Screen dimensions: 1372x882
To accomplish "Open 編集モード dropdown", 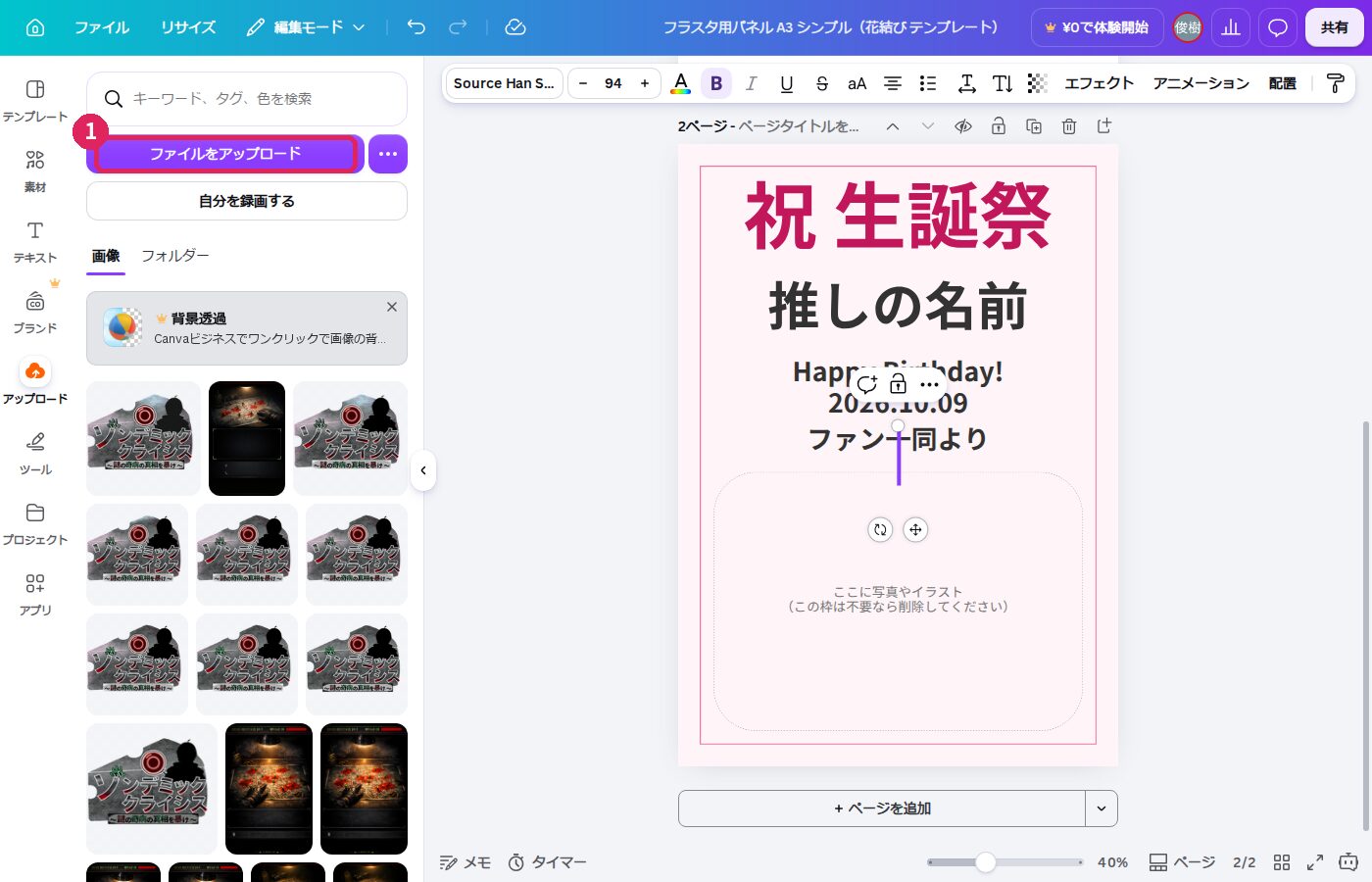I will point(305,27).
